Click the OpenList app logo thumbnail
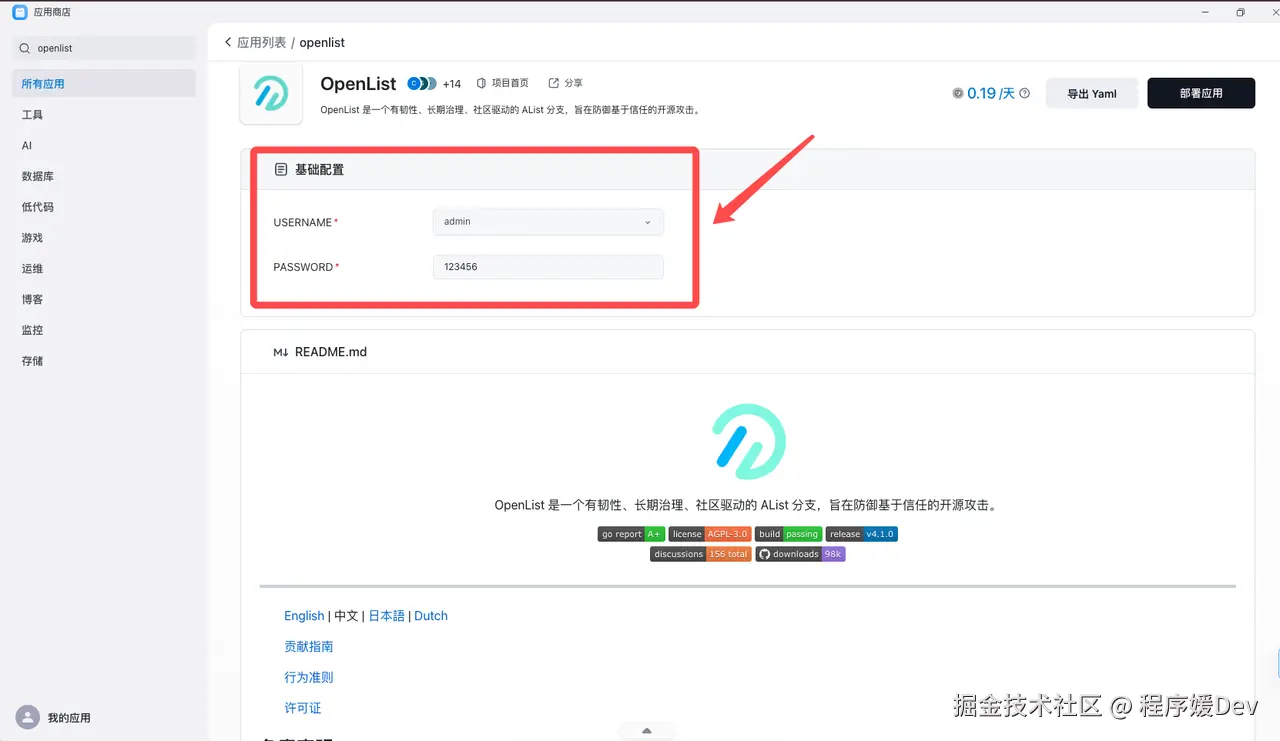The image size is (1280, 741). point(271,93)
